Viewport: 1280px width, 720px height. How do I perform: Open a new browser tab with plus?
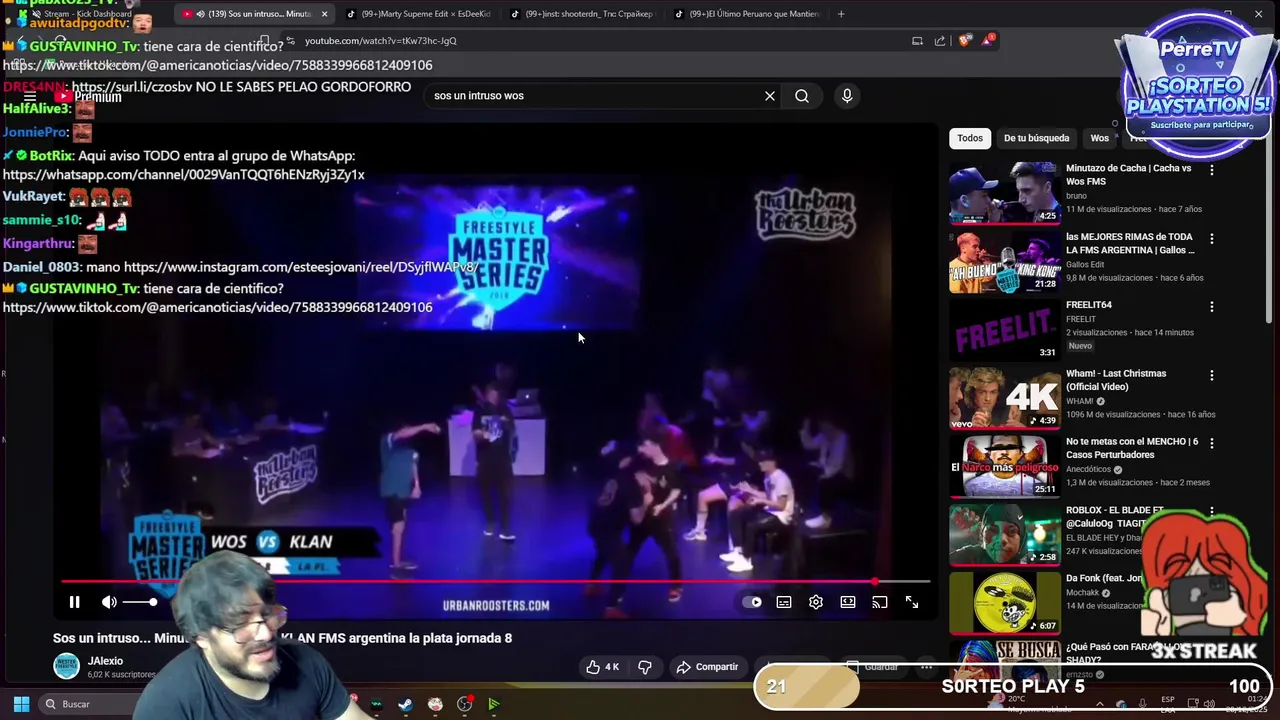841,14
